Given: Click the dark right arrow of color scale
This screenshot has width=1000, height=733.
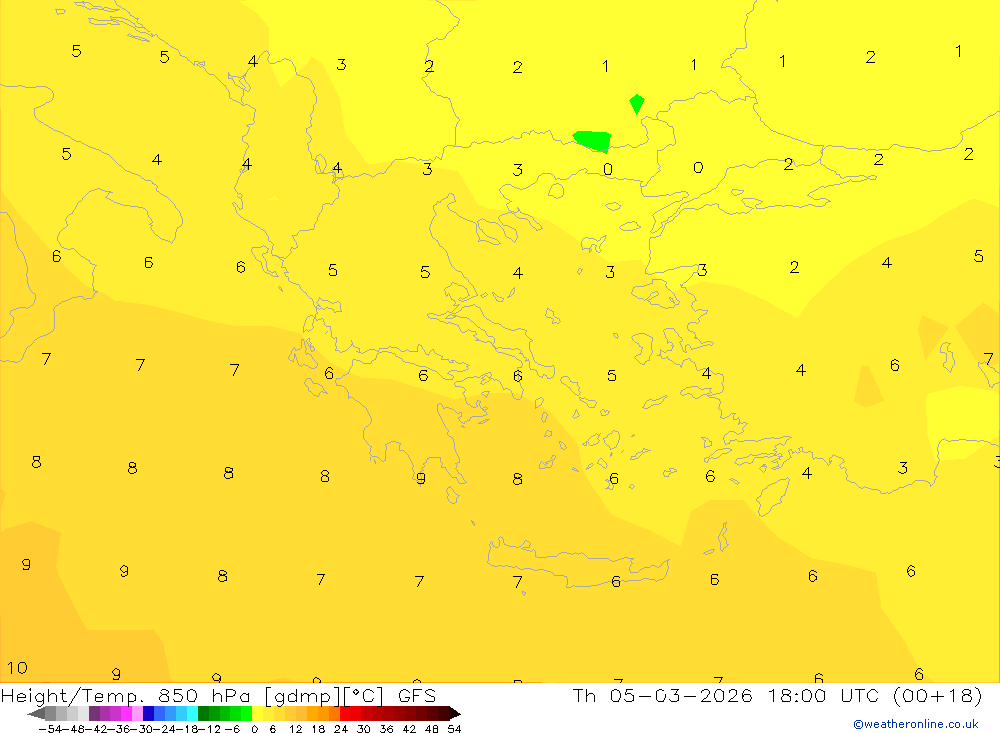Looking at the screenshot, I should tap(455, 713).
